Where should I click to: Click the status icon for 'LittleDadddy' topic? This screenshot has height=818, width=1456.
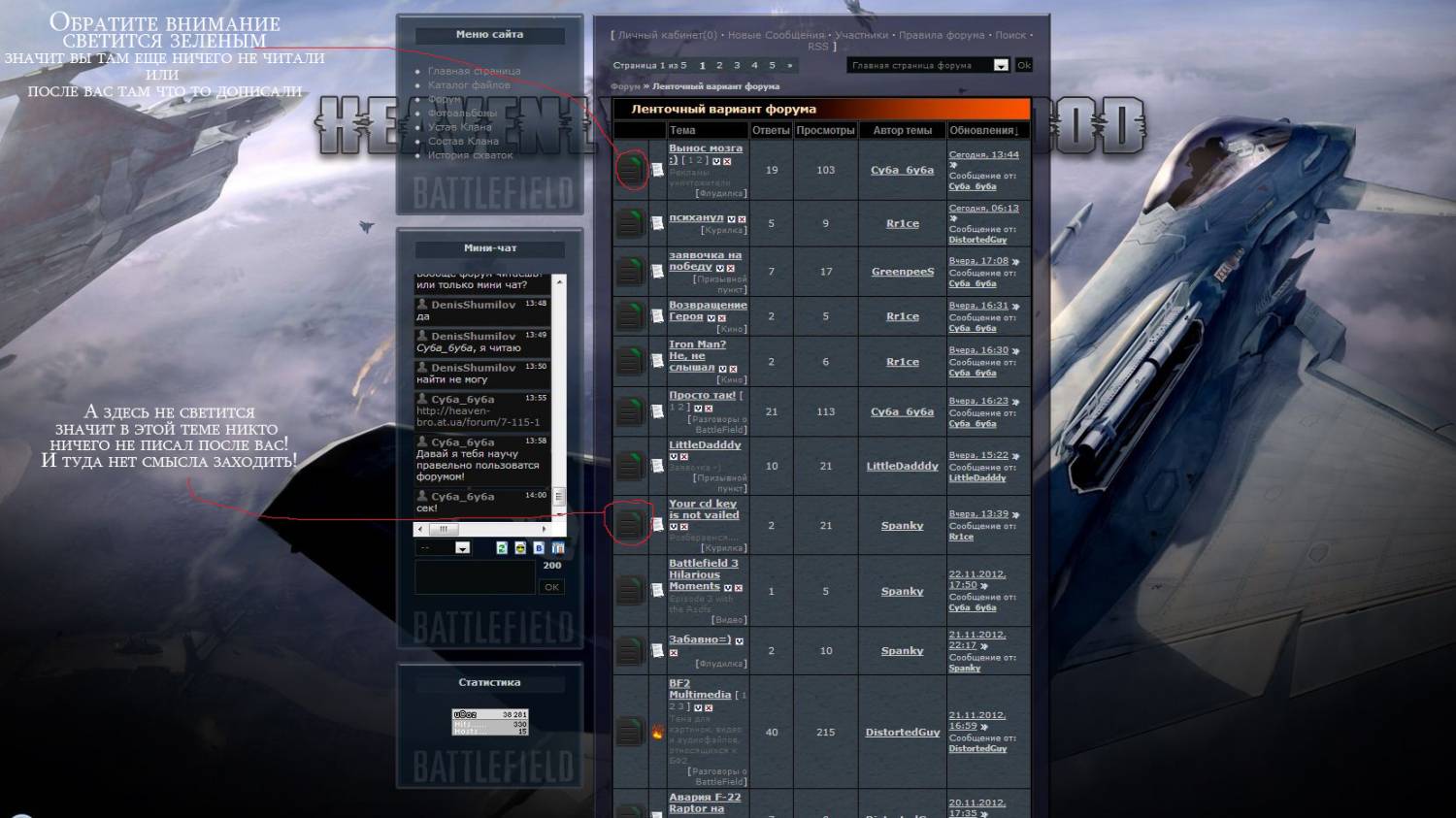630,466
